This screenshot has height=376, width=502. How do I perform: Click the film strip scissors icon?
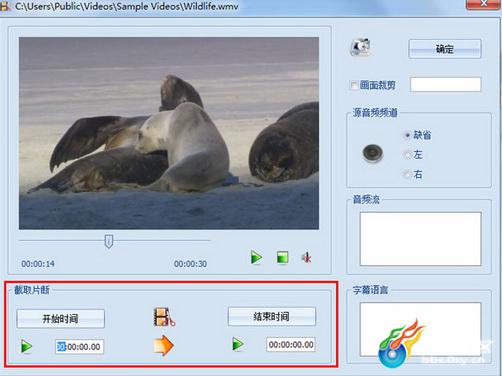point(164,317)
